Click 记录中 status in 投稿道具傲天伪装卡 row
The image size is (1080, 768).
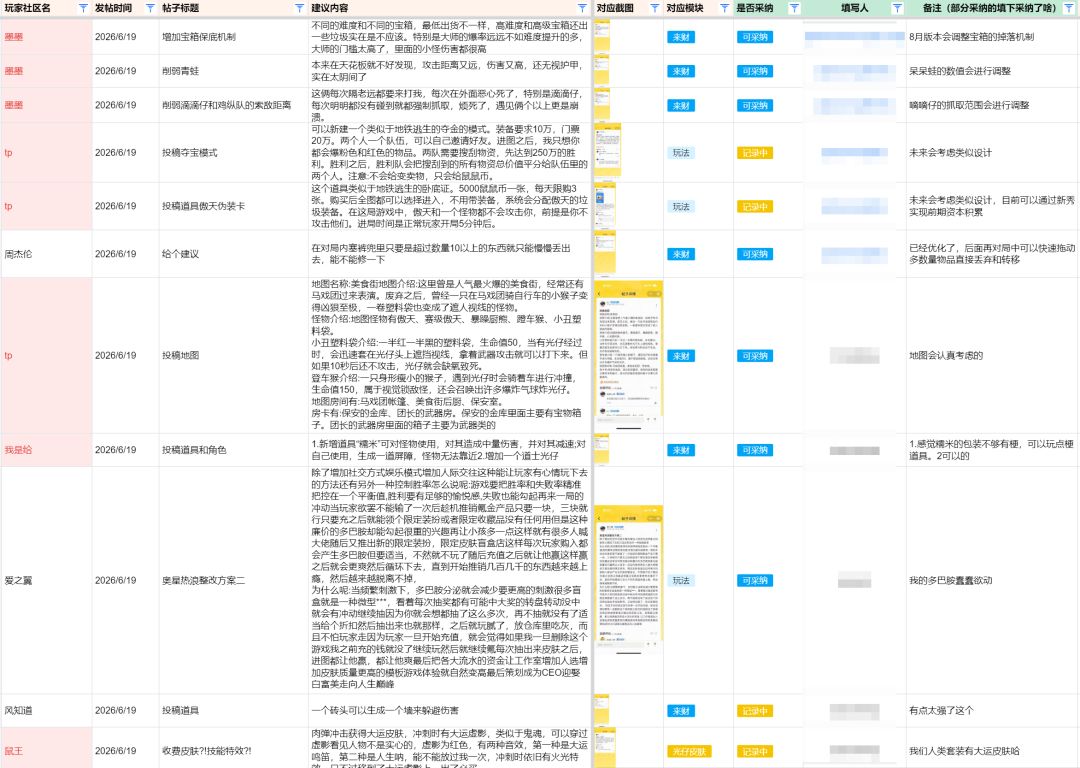[755, 207]
